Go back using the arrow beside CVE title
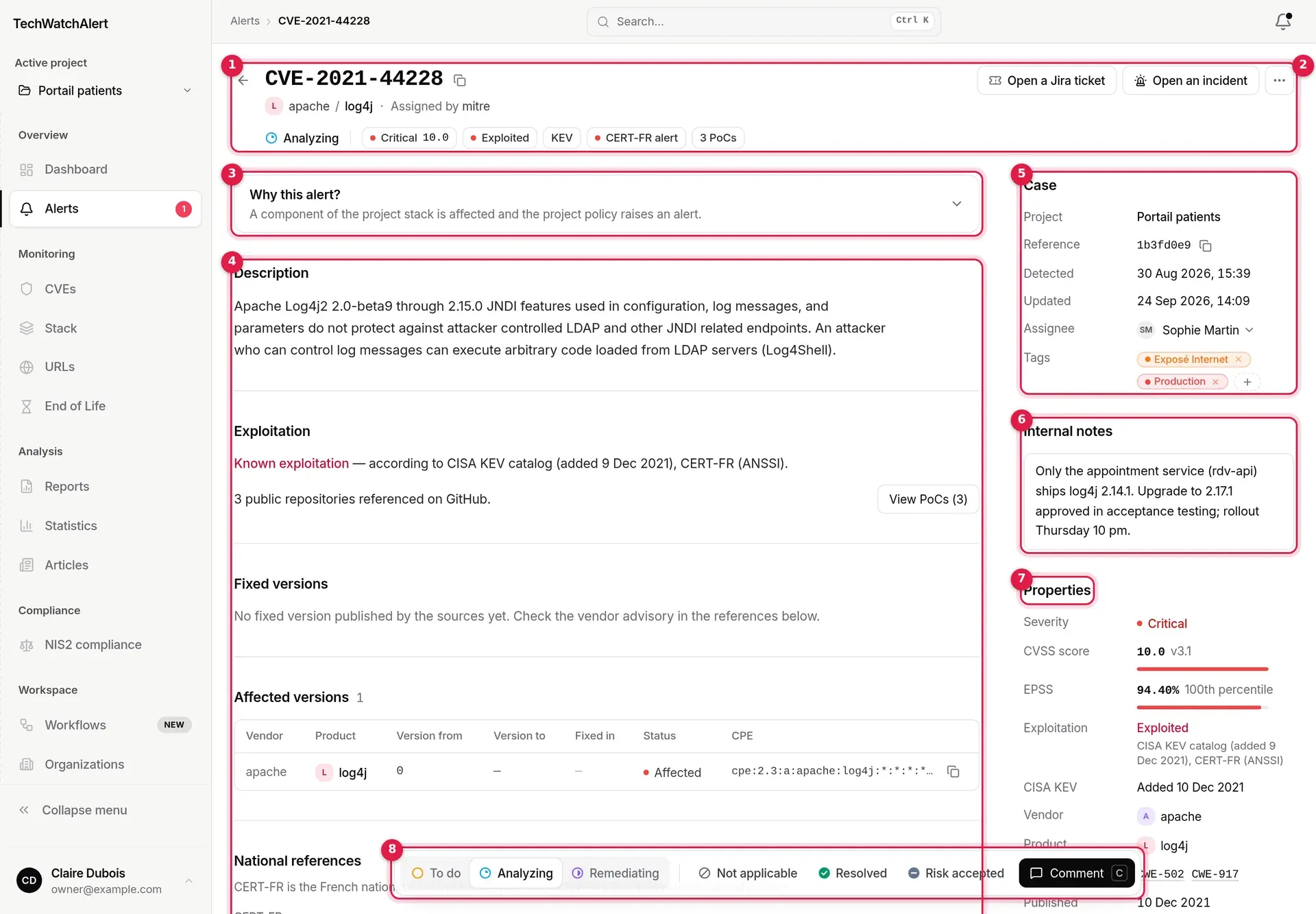The height and width of the screenshot is (914, 1316). (243, 80)
